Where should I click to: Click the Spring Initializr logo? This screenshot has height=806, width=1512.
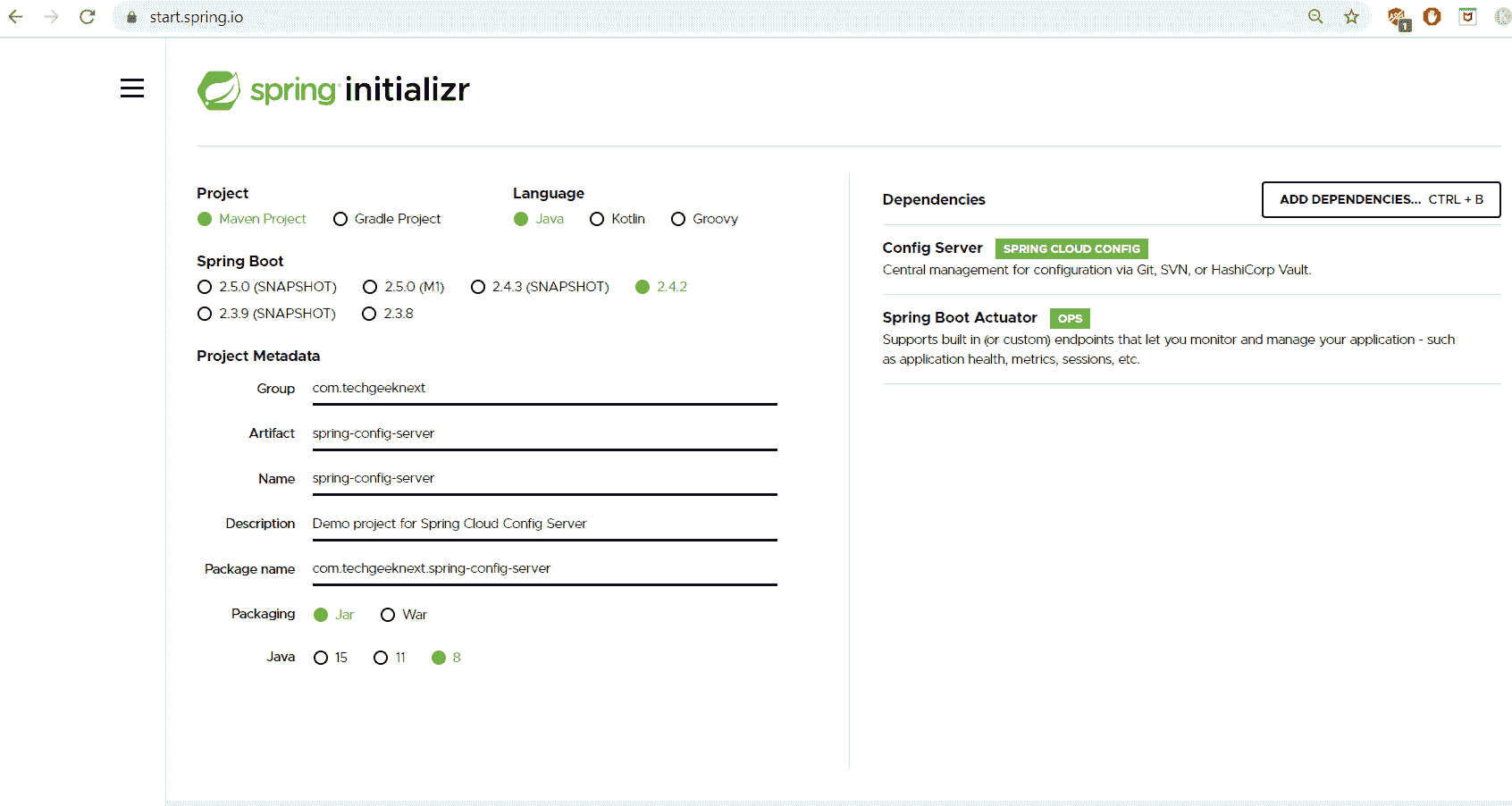point(333,90)
